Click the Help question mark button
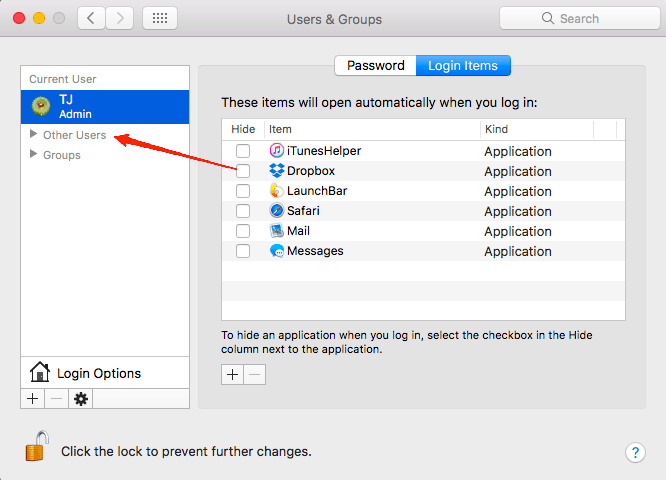666x480 pixels. 635,452
